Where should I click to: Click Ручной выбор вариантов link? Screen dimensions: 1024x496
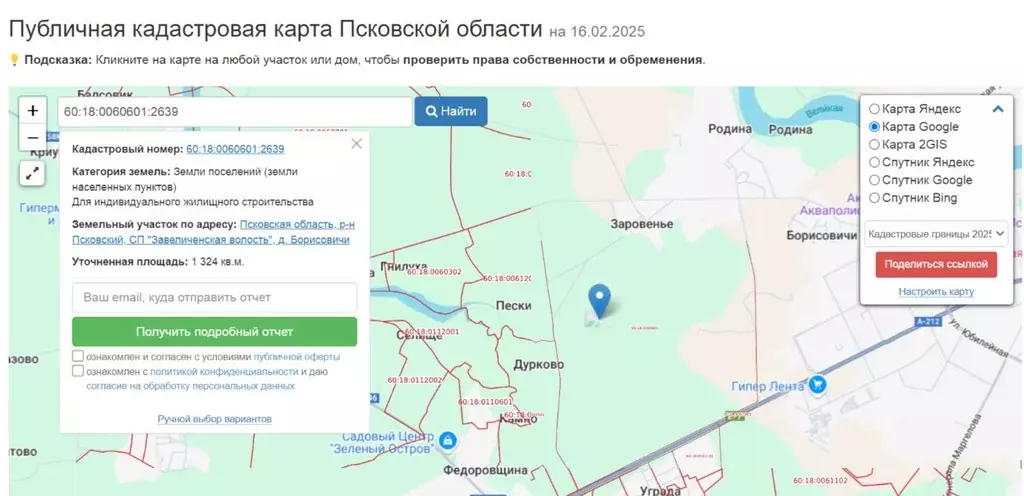pyautogui.click(x=214, y=419)
